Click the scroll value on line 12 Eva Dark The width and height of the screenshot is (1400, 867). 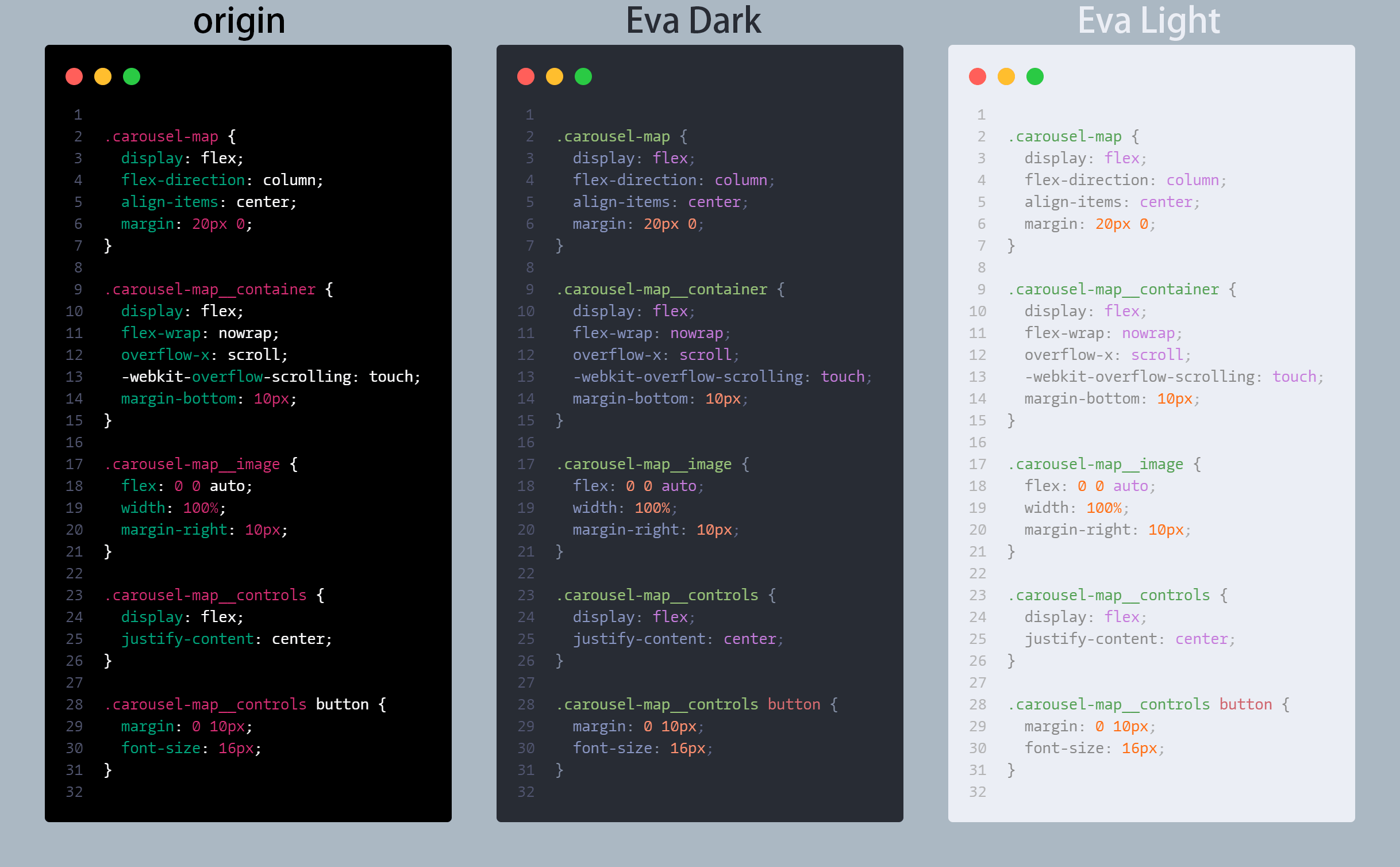pos(705,355)
